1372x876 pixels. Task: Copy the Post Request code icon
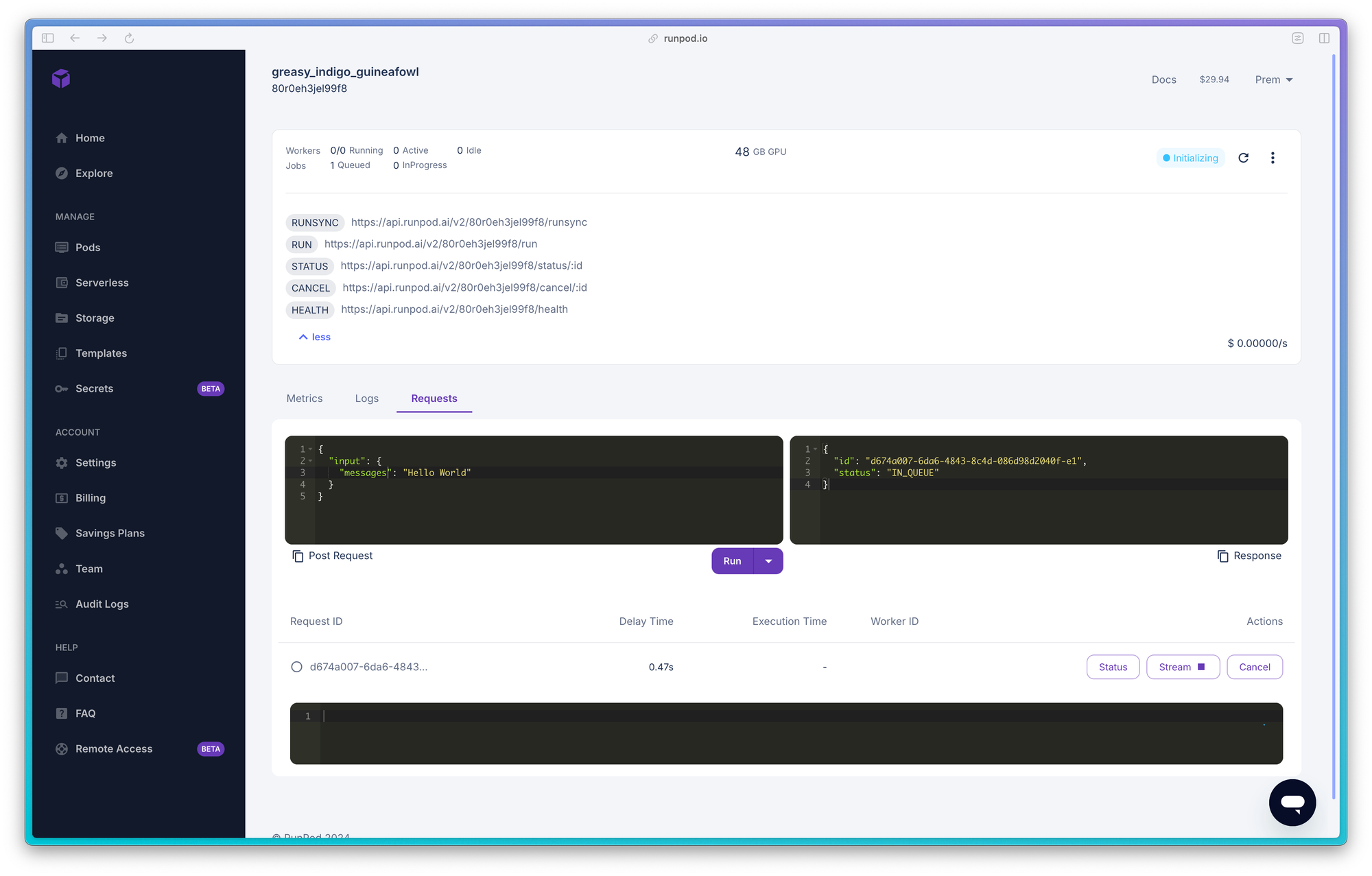tap(298, 556)
